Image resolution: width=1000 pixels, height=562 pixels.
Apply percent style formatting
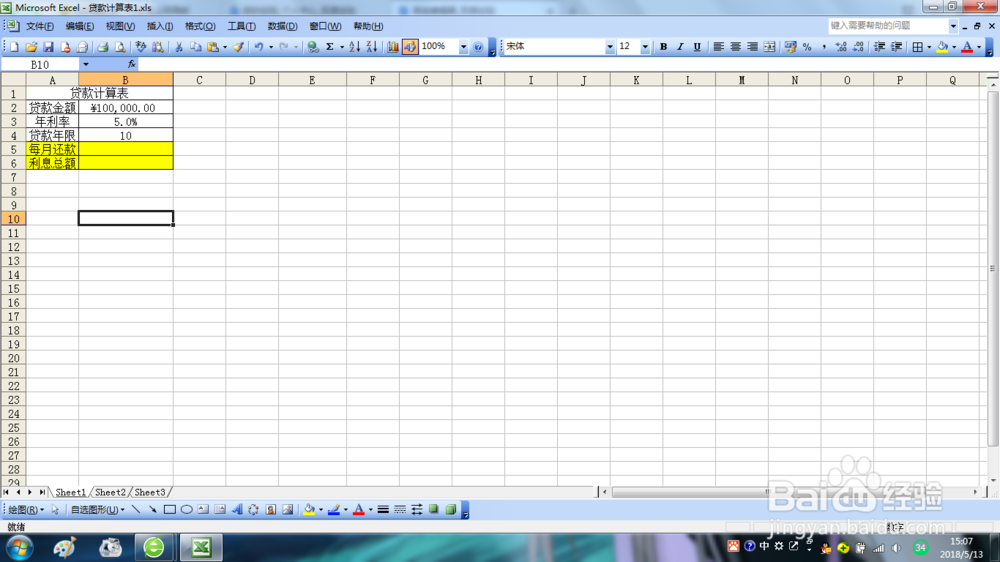pos(807,47)
